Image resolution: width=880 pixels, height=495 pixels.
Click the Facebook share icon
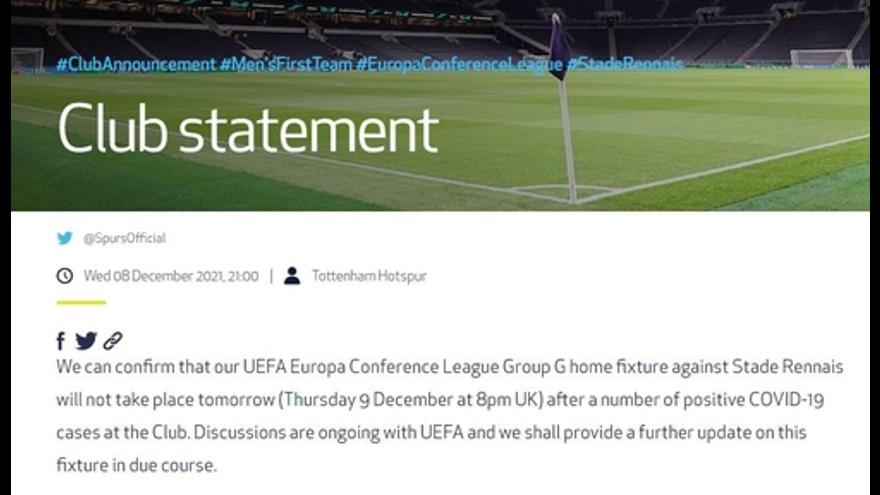tap(61, 341)
